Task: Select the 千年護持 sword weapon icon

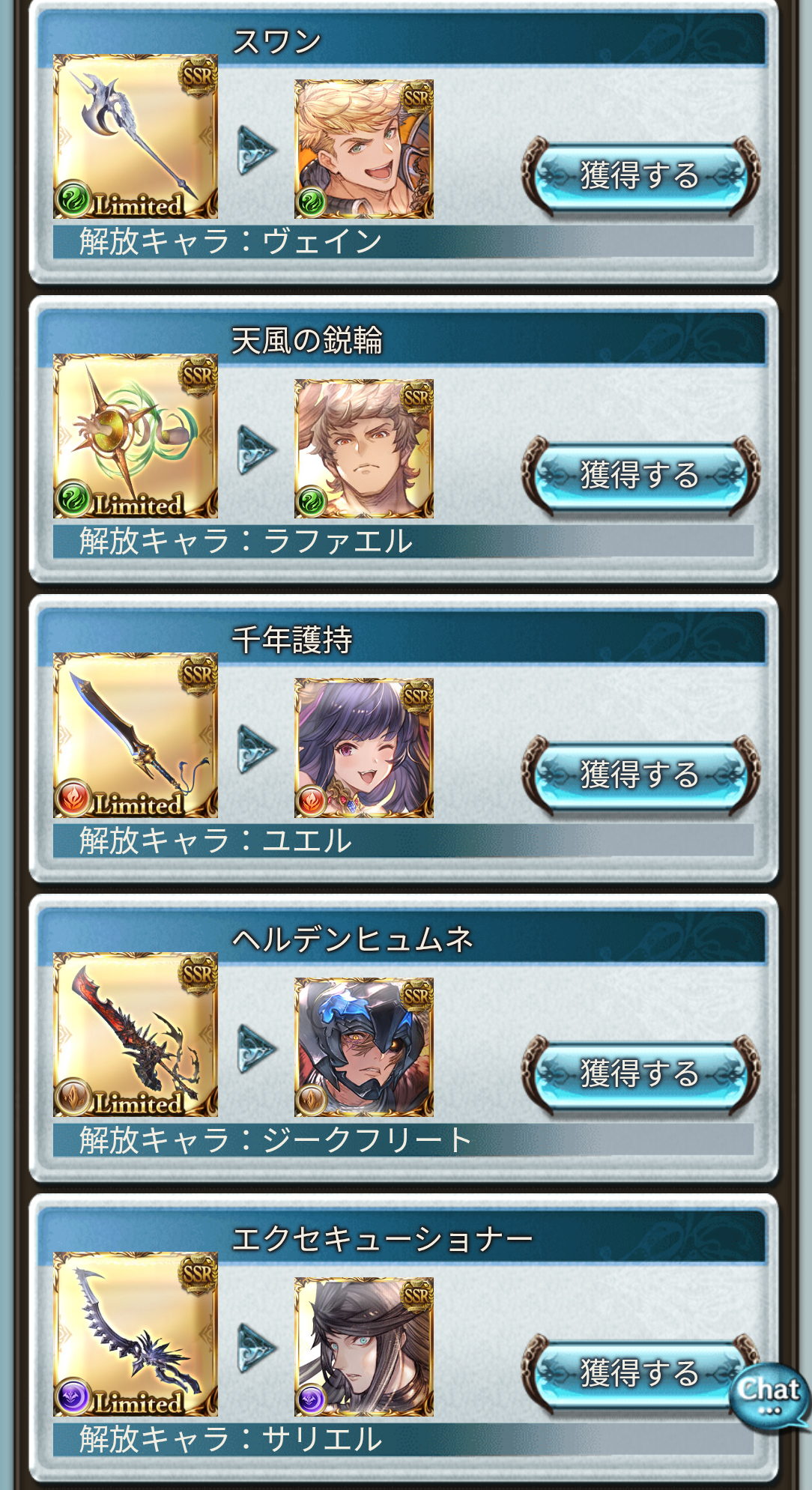Action: coord(136,735)
